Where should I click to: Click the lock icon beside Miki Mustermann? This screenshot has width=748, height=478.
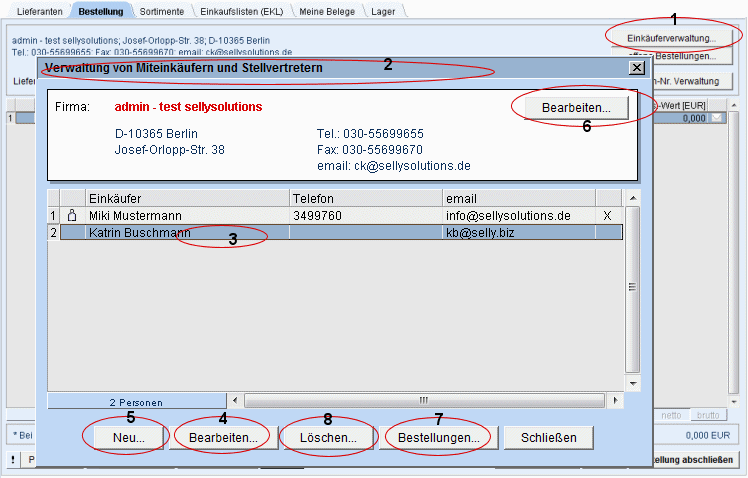pos(72,215)
